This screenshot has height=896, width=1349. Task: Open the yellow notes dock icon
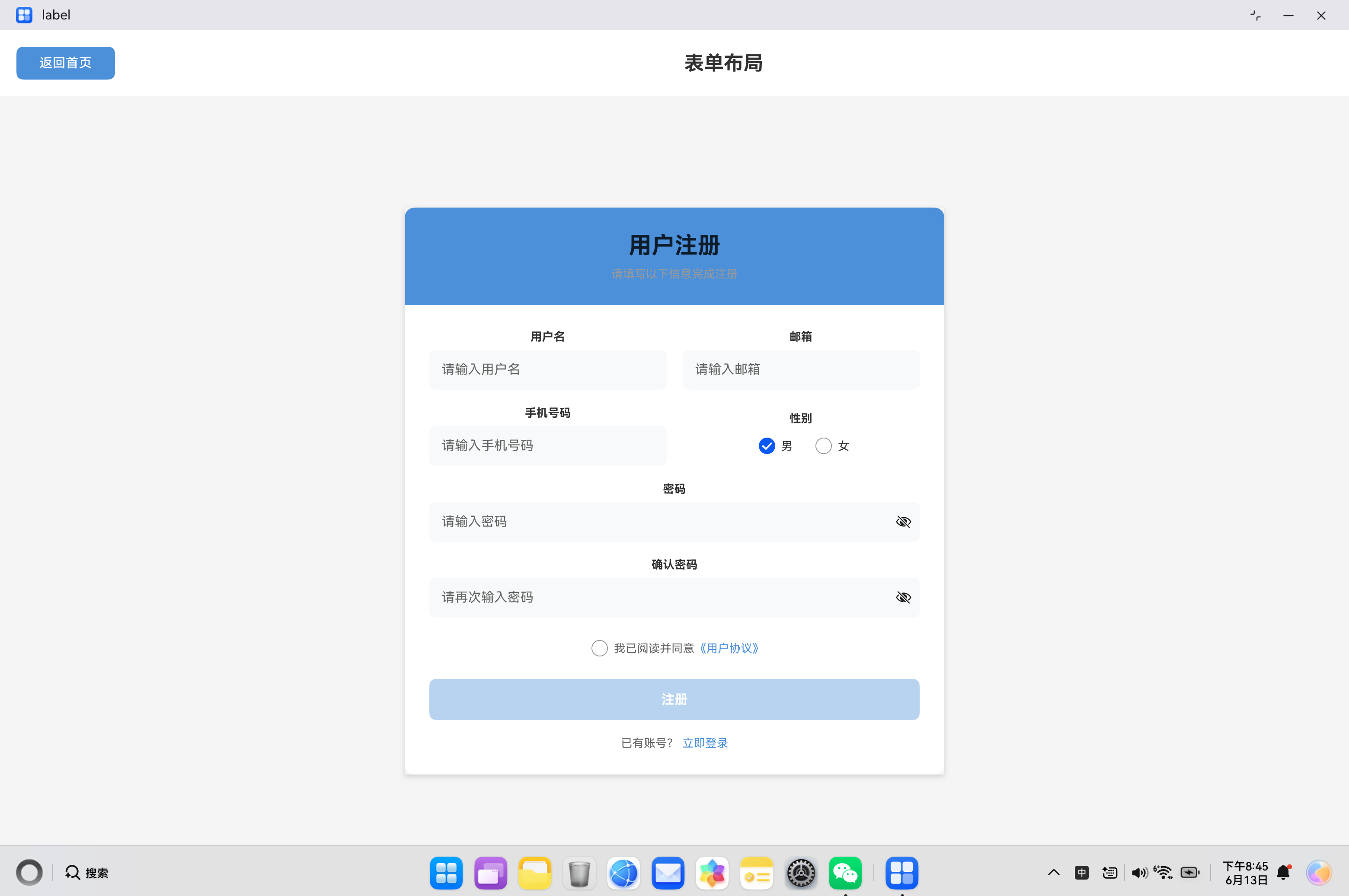tap(757, 873)
